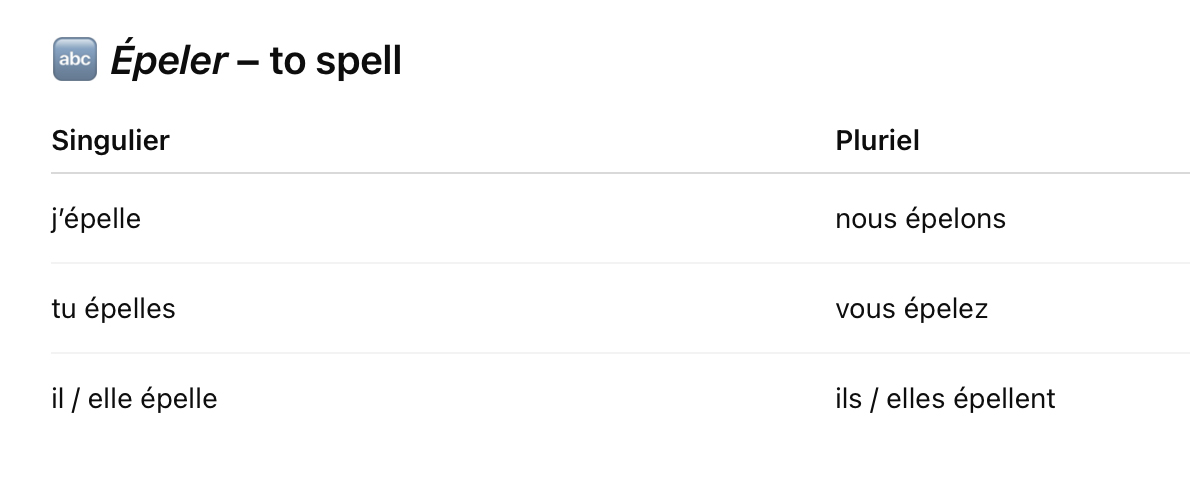Select the italic word Épeler in heading
Viewport: 1190px width, 486px height.
point(168,60)
